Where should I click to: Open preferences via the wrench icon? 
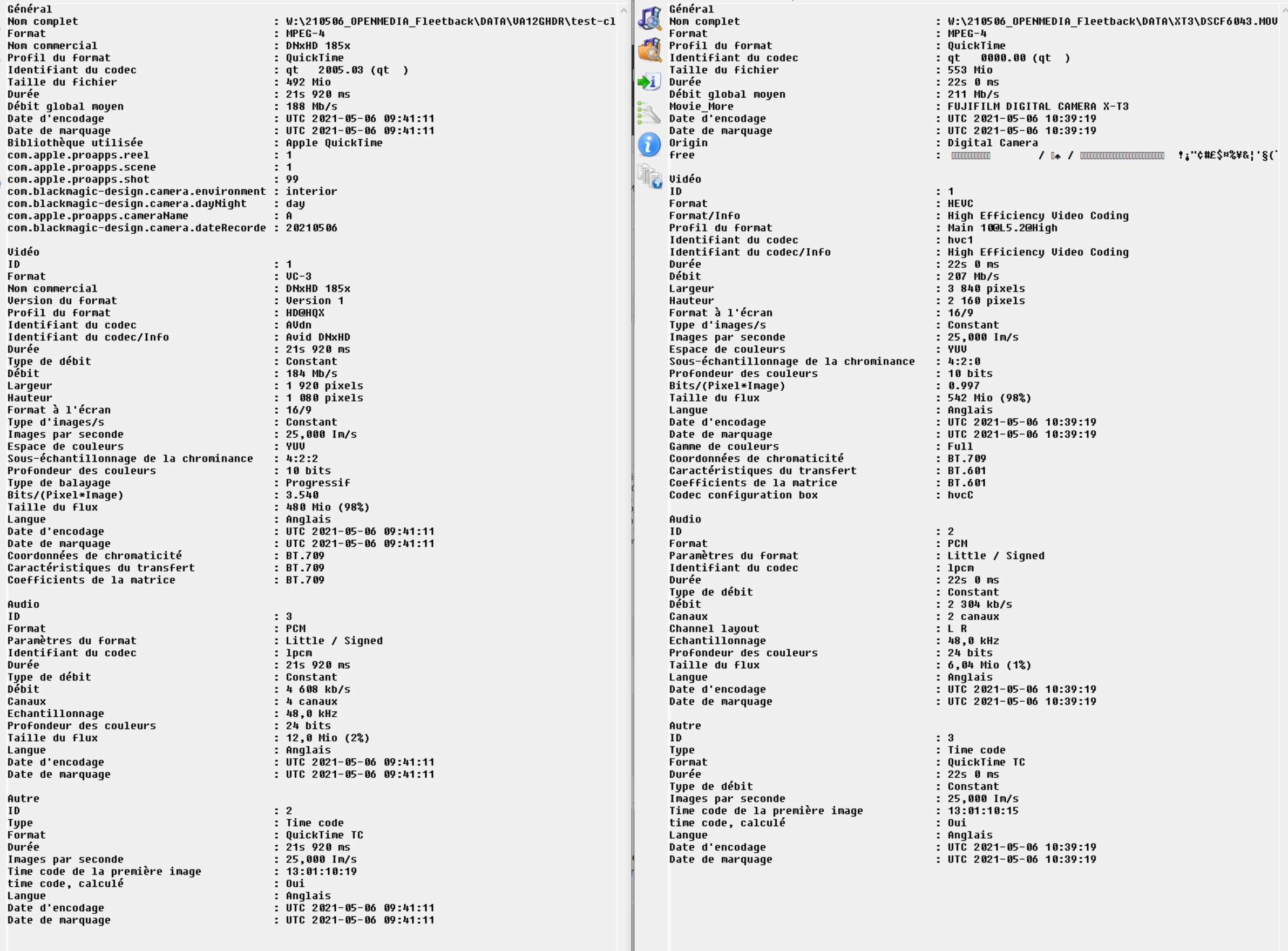[x=649, y=113]
